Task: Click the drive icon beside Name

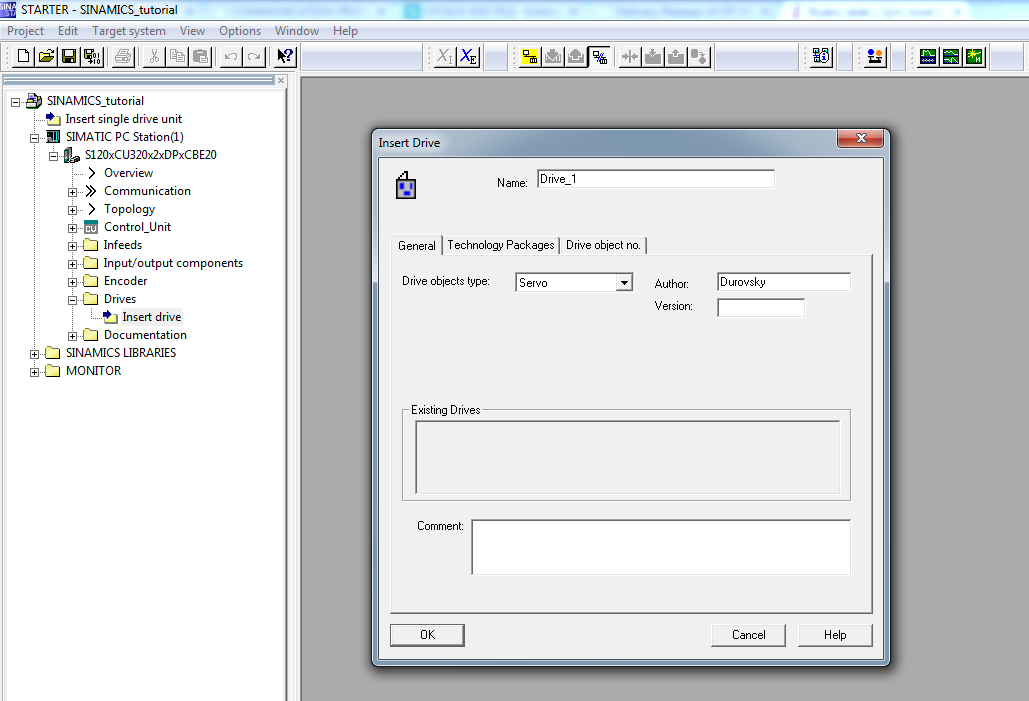Action: pyautogui.click(x=406, y=186)
